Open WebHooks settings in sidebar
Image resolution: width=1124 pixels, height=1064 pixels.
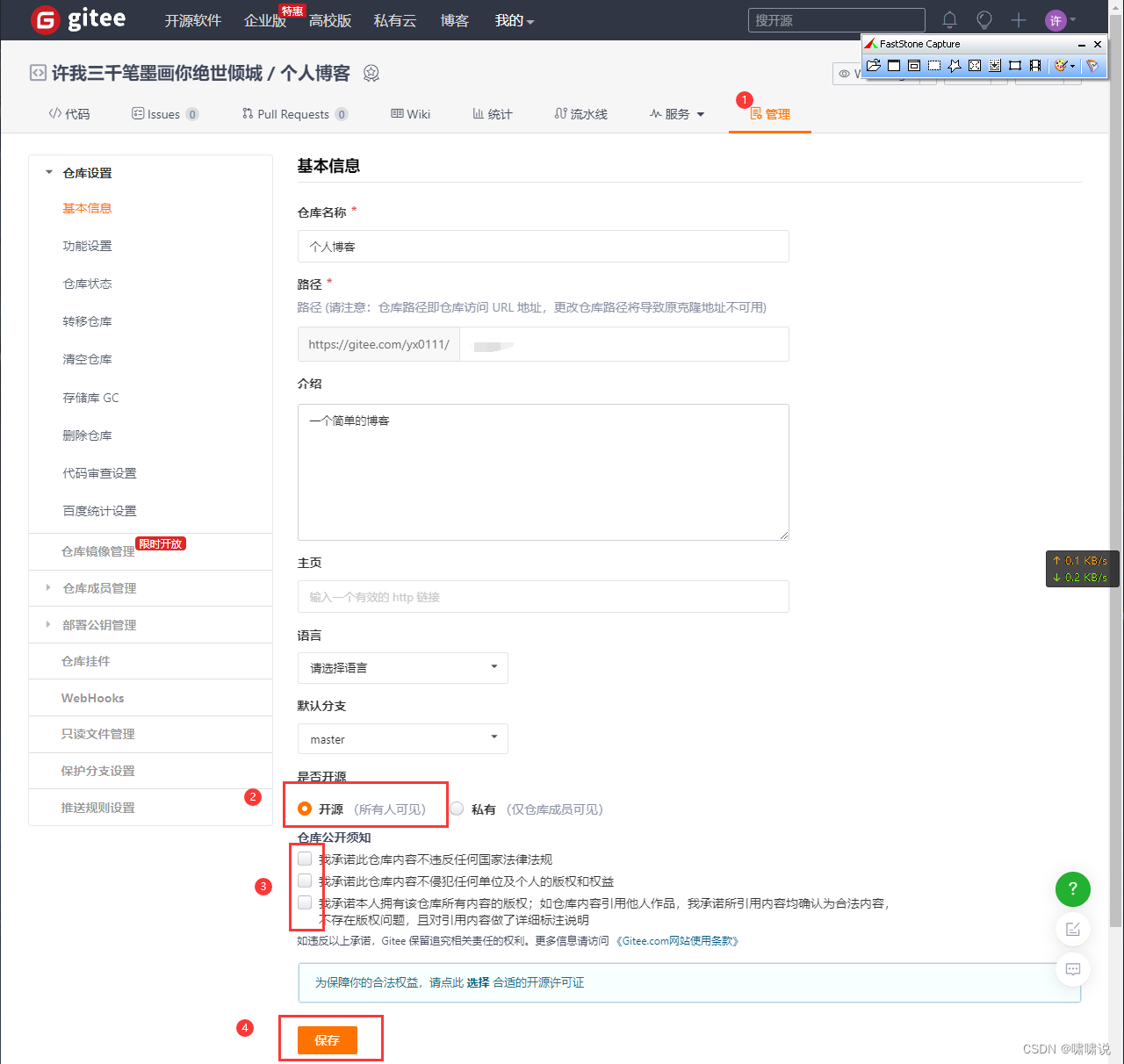tap(92, 698)
